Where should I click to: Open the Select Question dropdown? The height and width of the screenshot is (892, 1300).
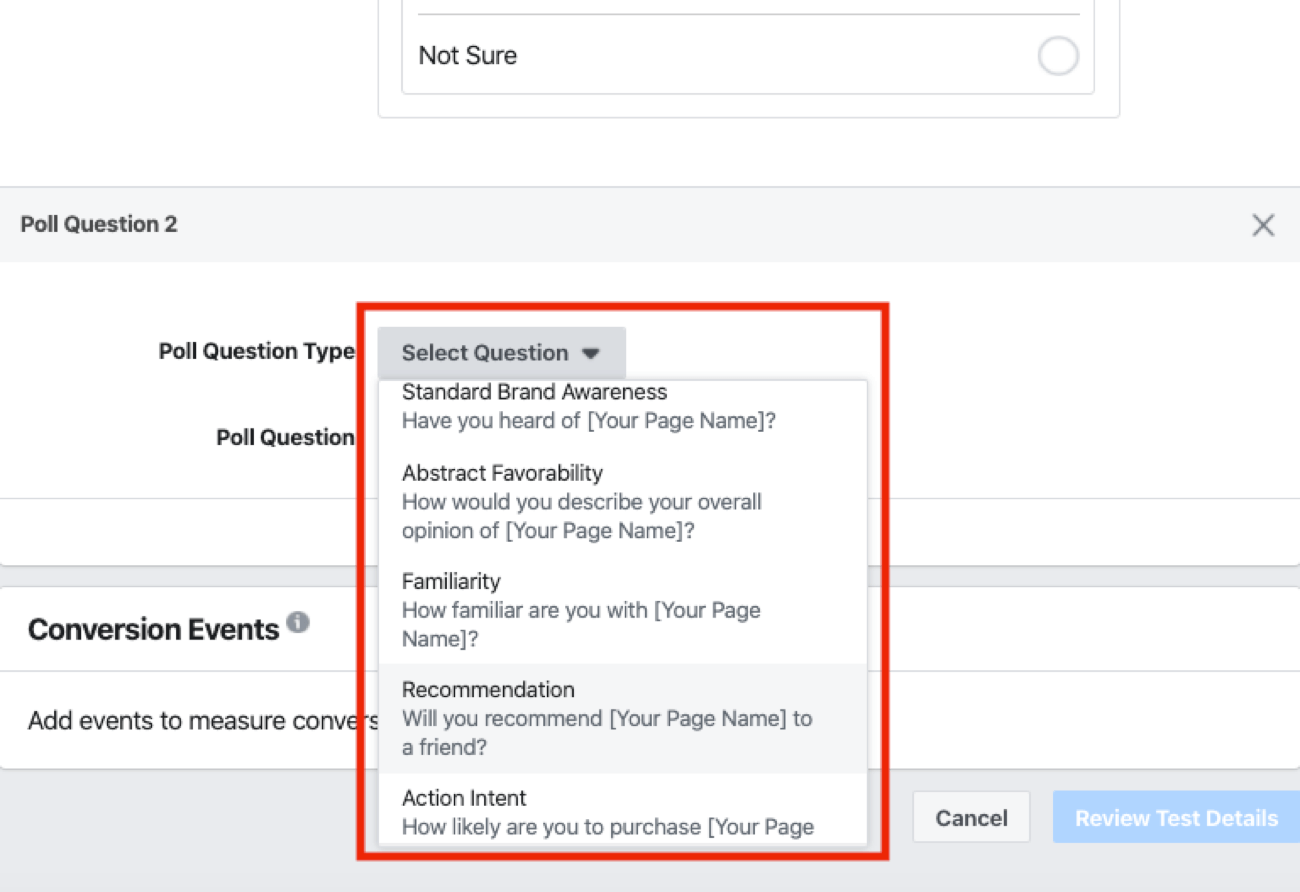(x=500, y=353)
